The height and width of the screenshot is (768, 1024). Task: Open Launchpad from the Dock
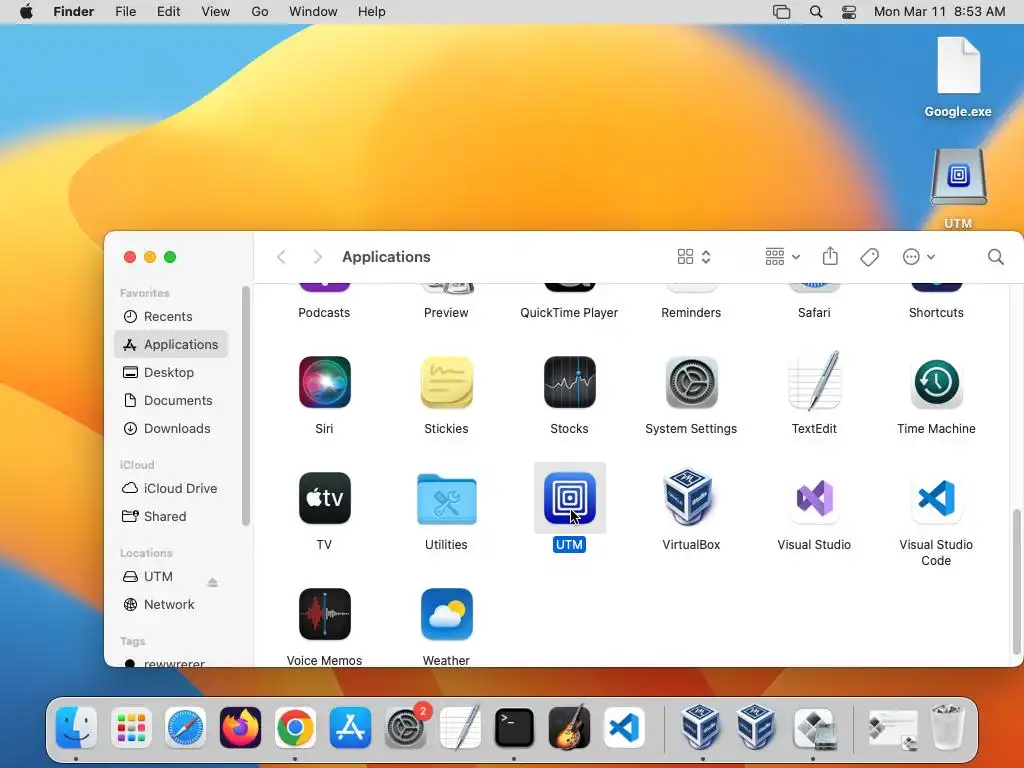pyautogui.click(x=131, y=728)
